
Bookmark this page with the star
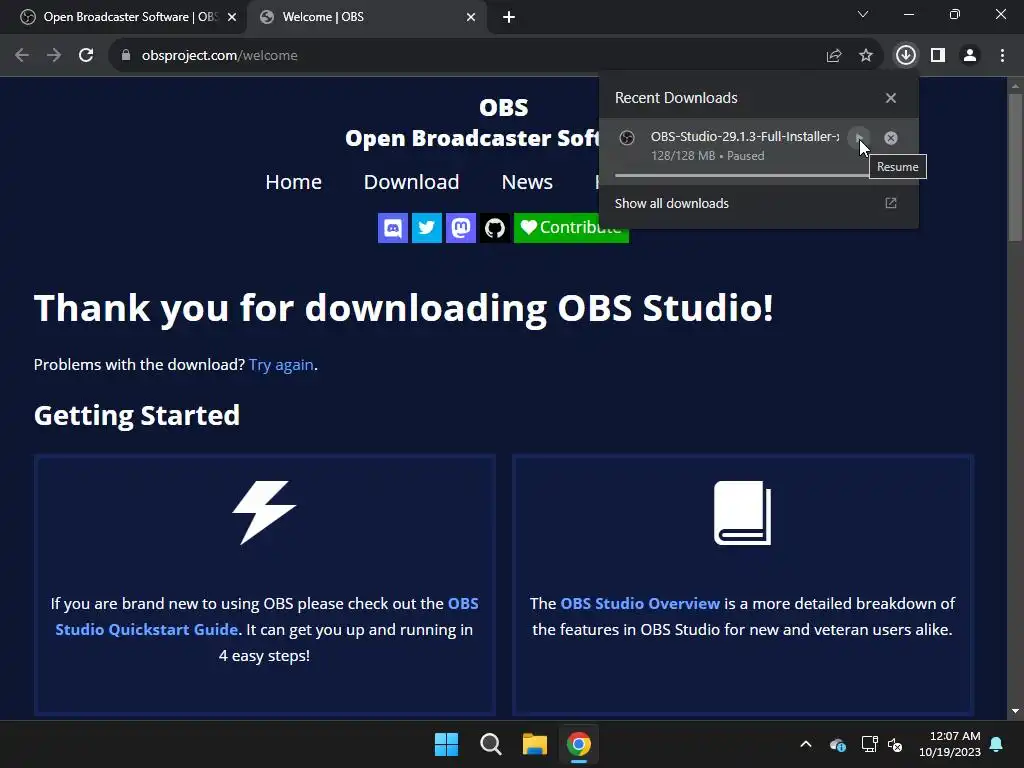pos(866,56)
